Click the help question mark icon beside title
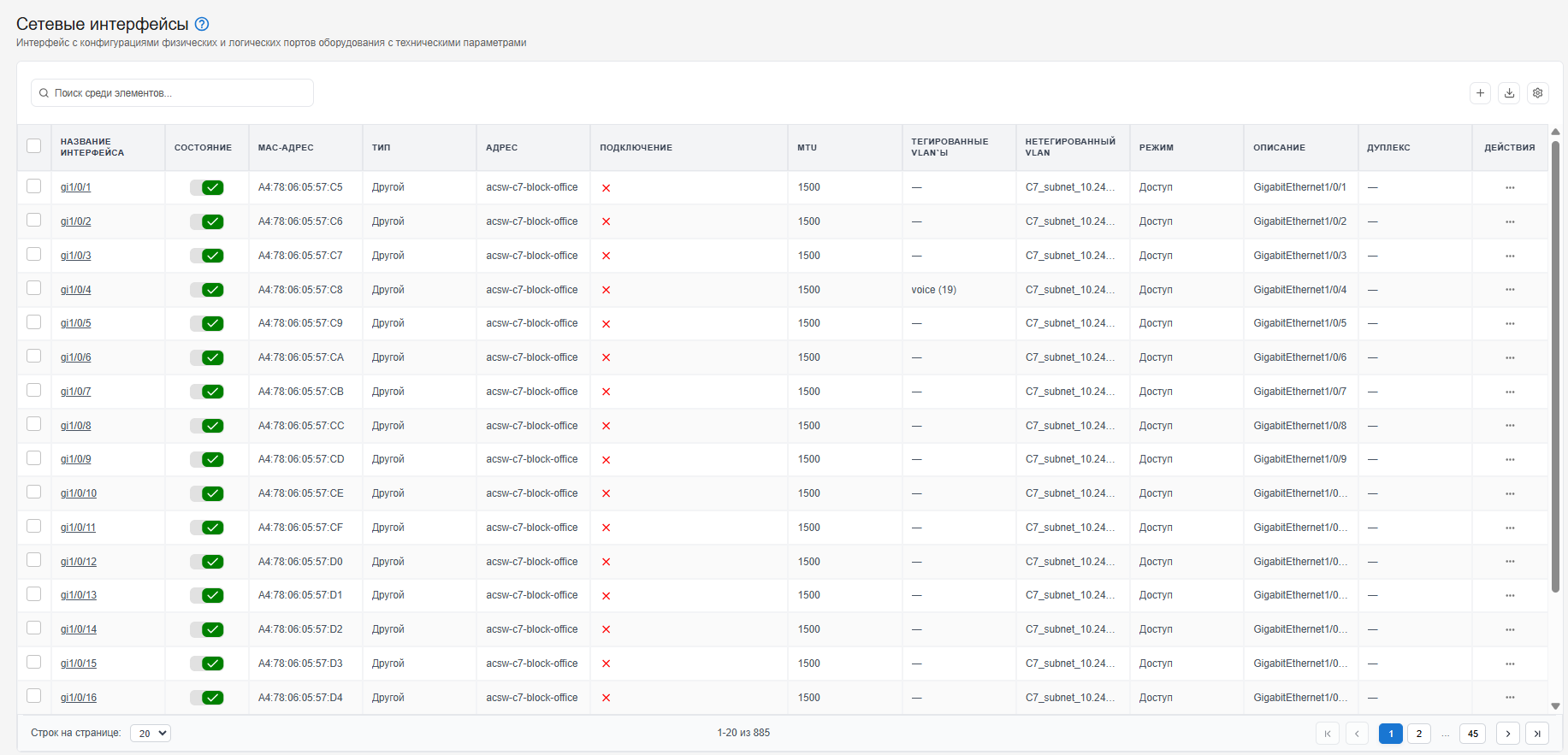 coord(202,24)
